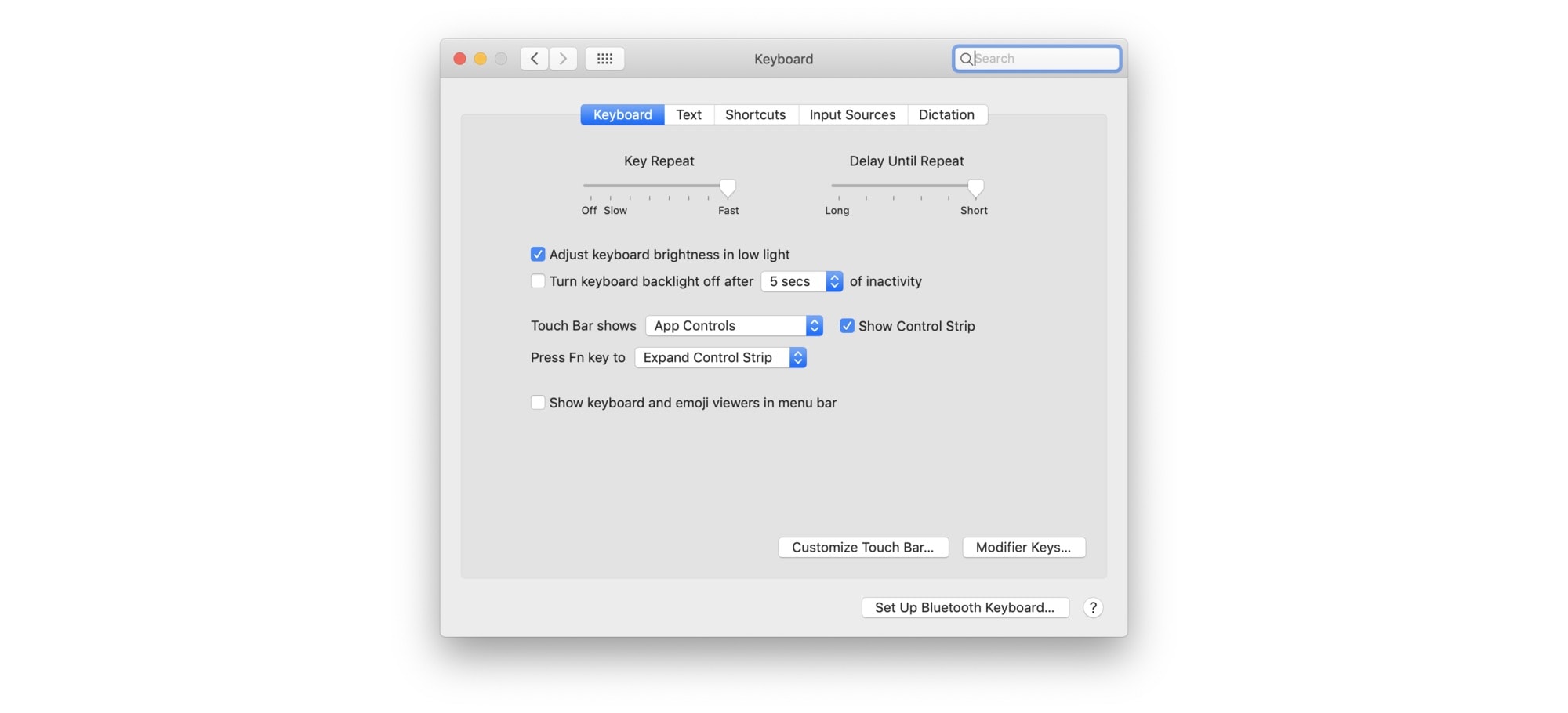Enable Turn keyboard backlight off after inactivity

[x=538, y=280]
